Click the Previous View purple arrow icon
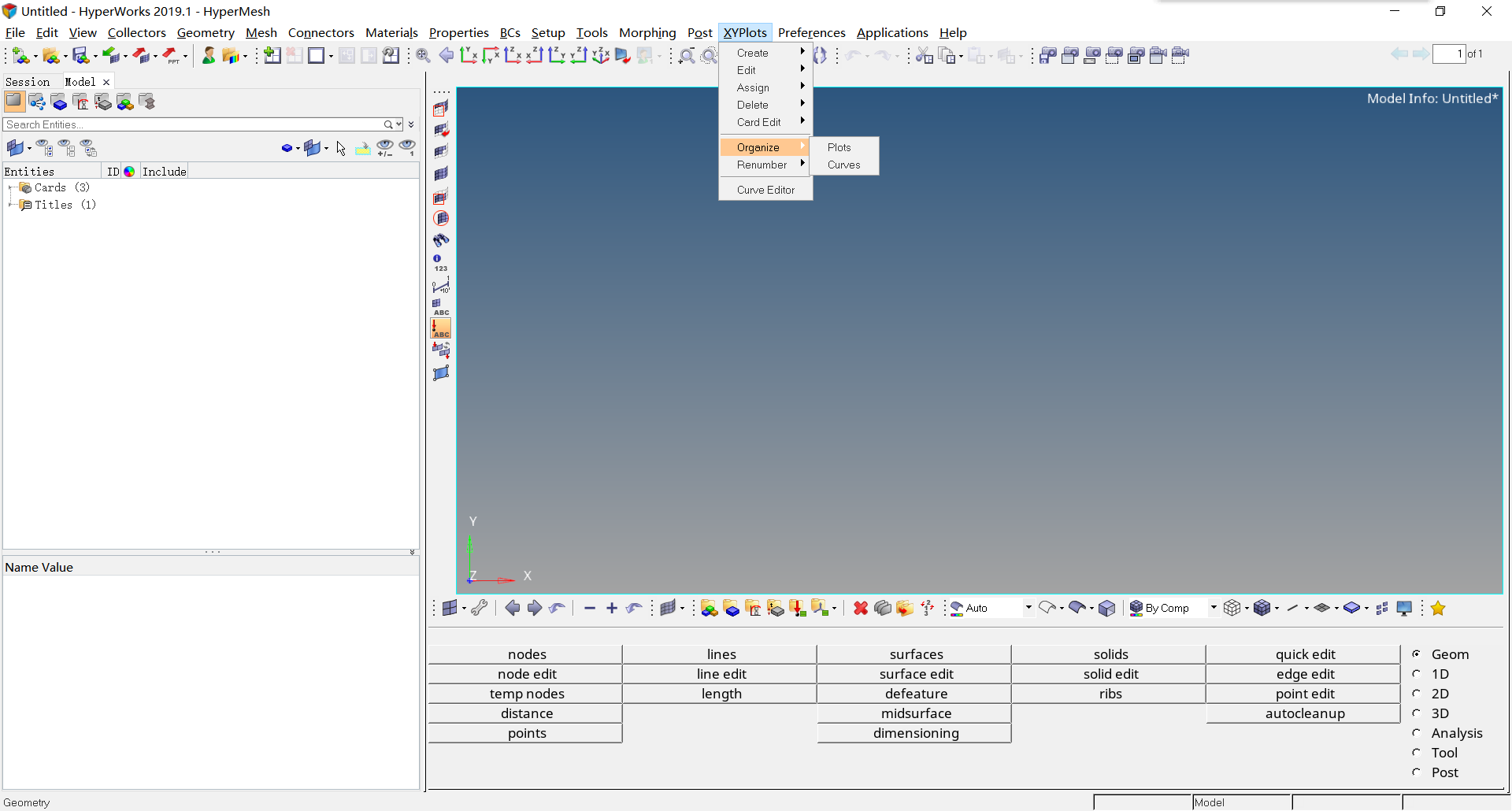 [447, 55]
